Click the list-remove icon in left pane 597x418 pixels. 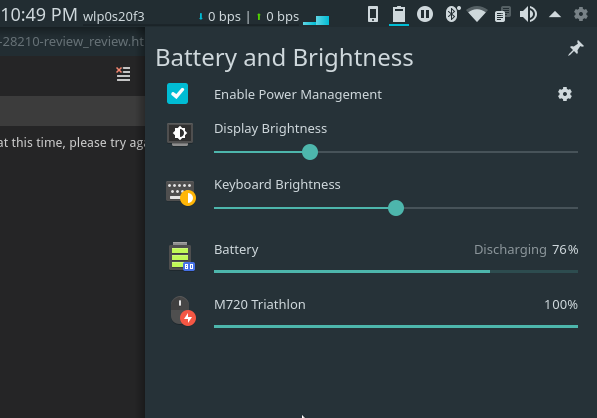pos(123,74)
